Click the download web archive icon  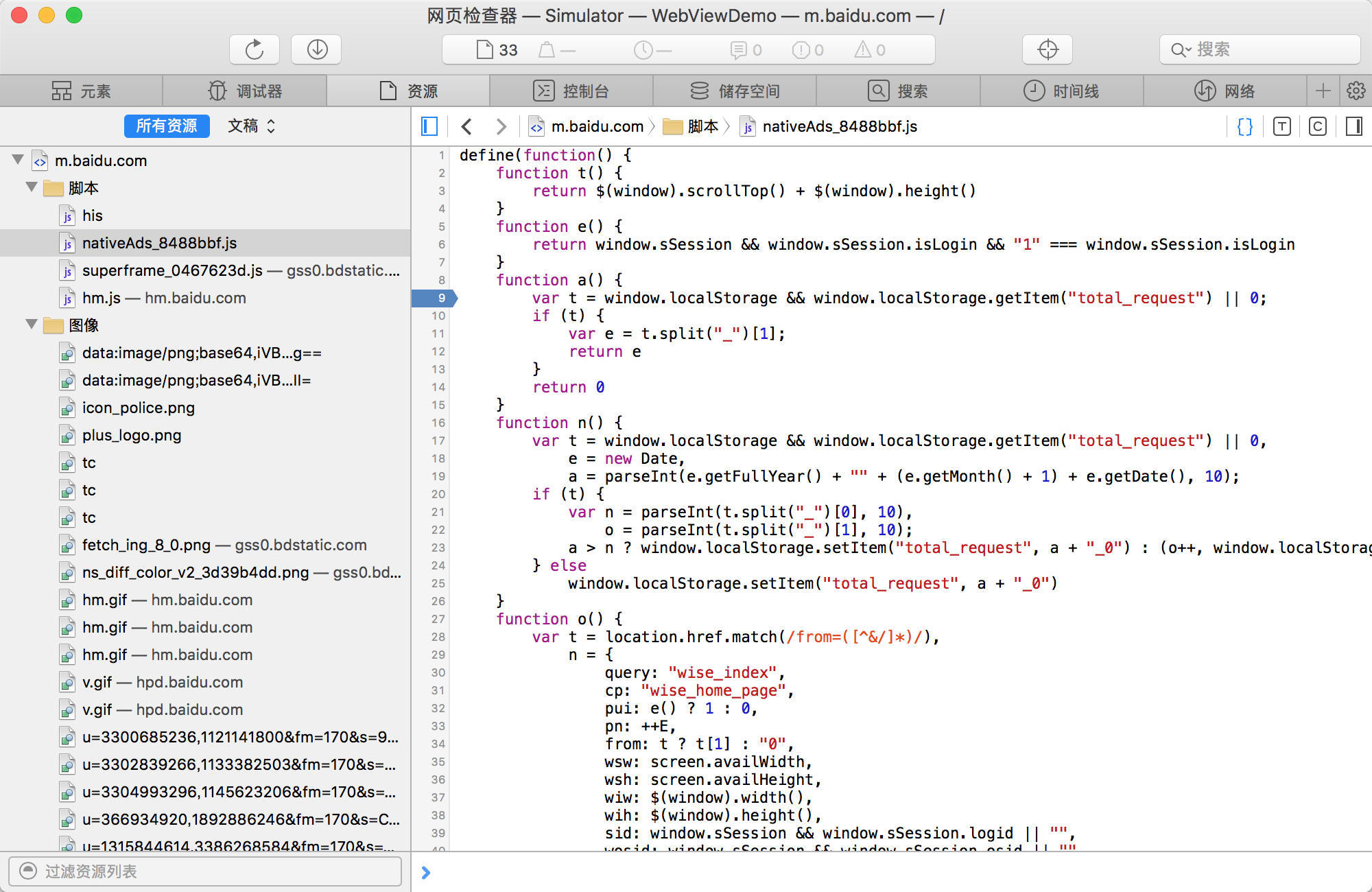[317, 49]
